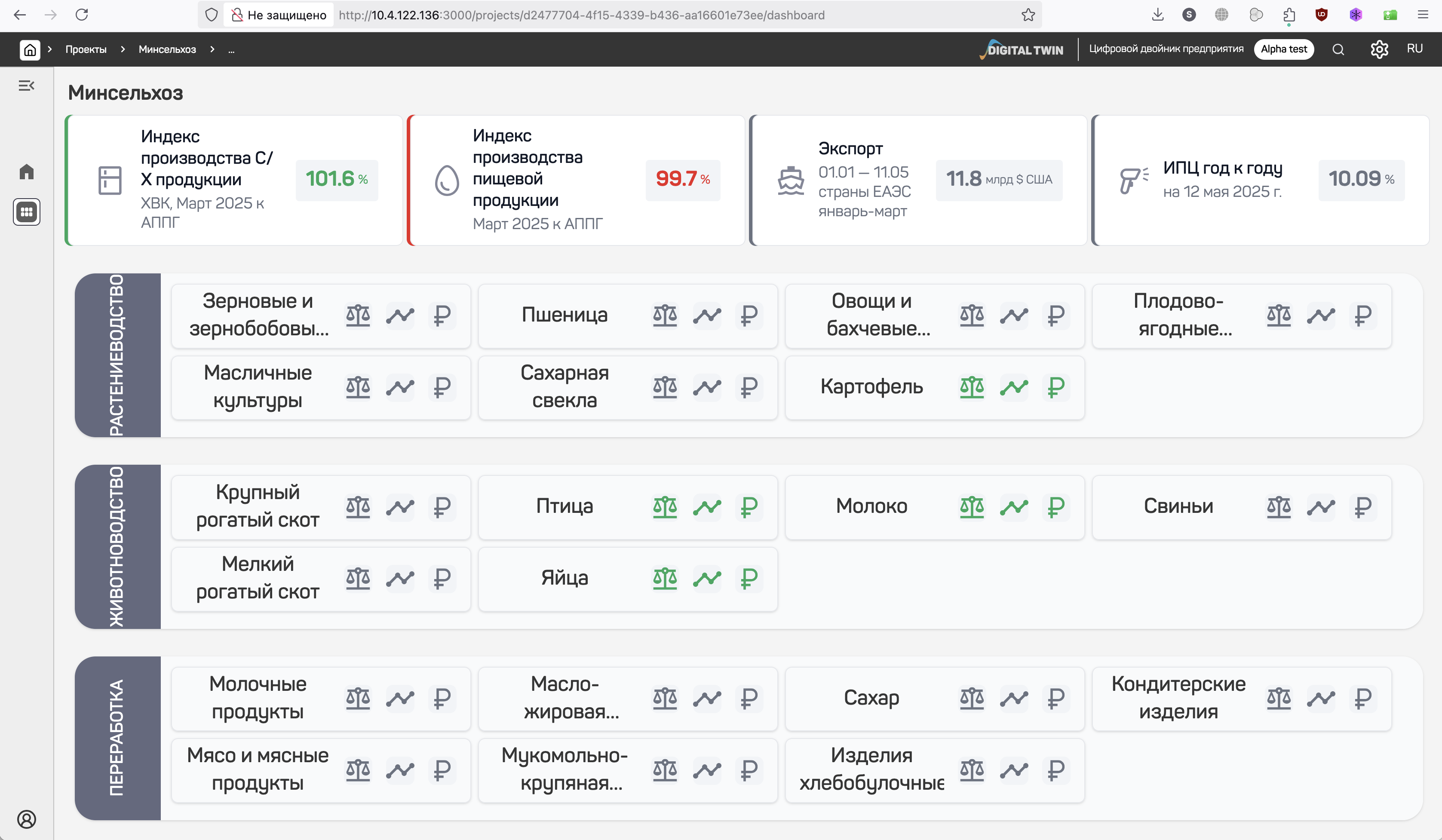Open the balance scale icon for Яйца
The image size is (1442, 840).
(x=665, y=579)
